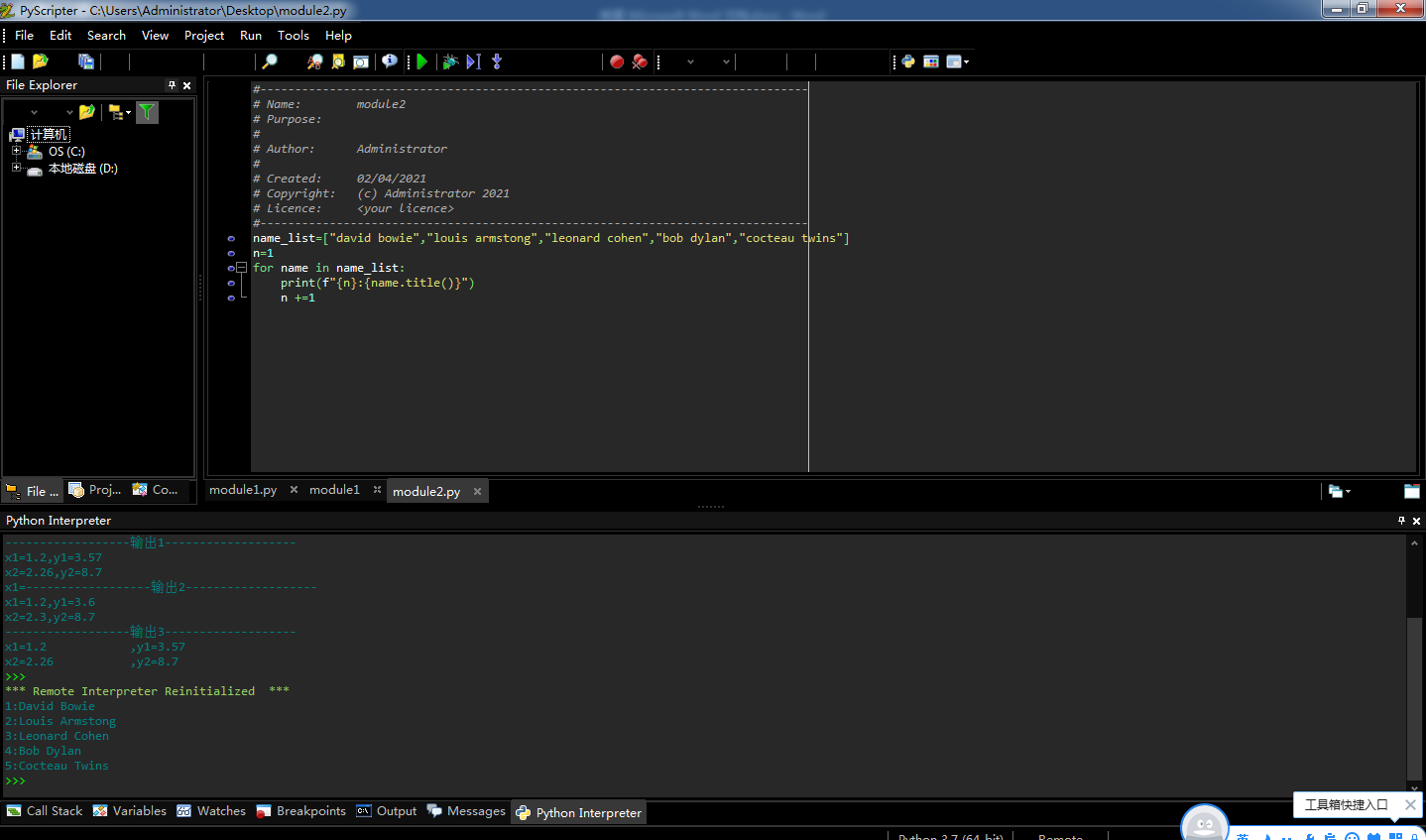Expand the 本地磁盘 (D:) drive node

coord(16,169)
